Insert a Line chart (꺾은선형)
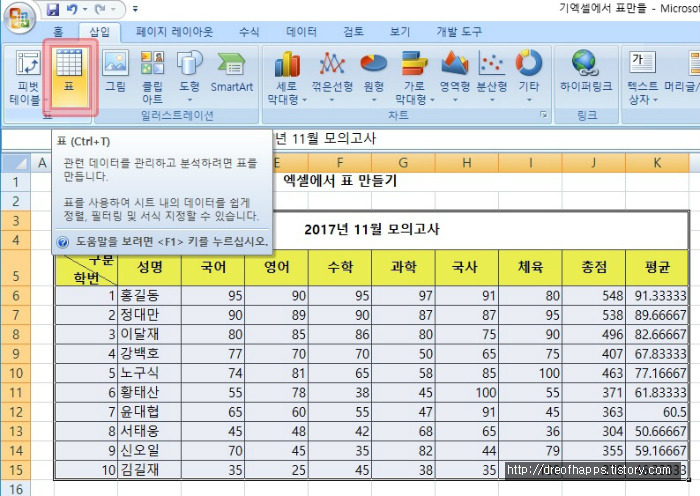 click(332, 77)
